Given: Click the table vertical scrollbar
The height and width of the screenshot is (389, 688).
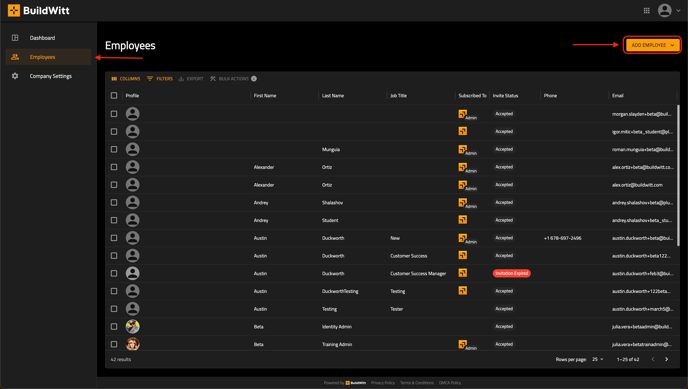Looking at the screenshot, I should 678,175.
